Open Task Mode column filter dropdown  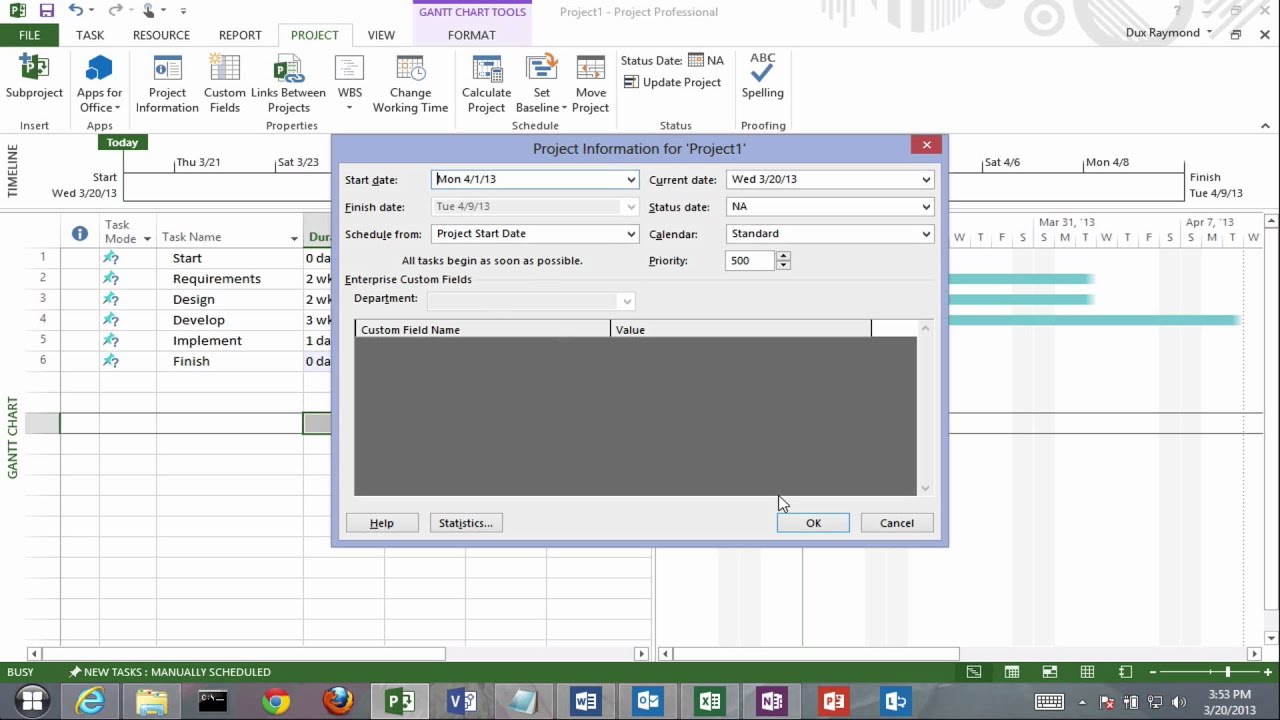147,238
